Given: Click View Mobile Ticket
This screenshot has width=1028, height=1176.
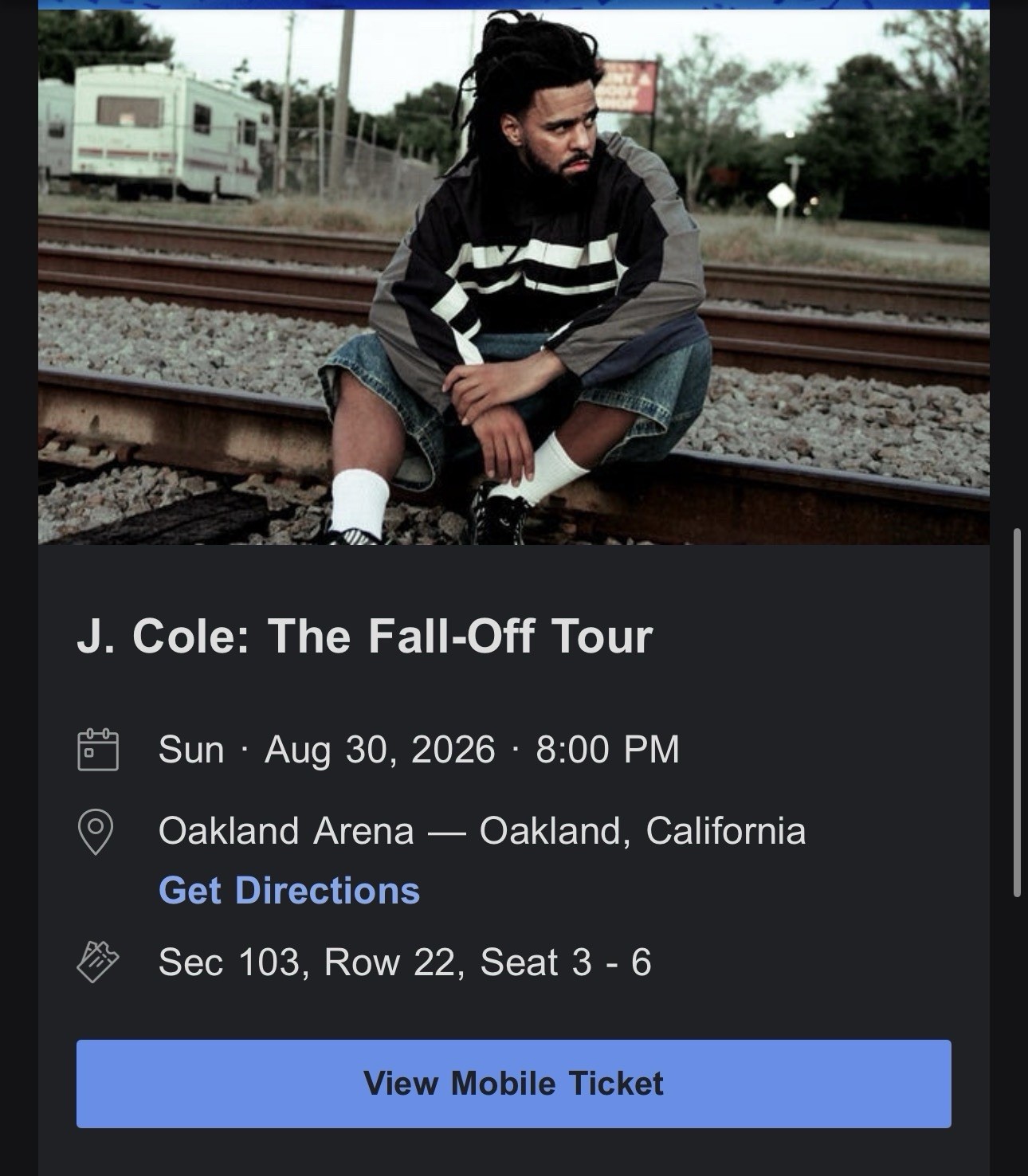Looking at the screenshot, I should [x=513, y=1082].
